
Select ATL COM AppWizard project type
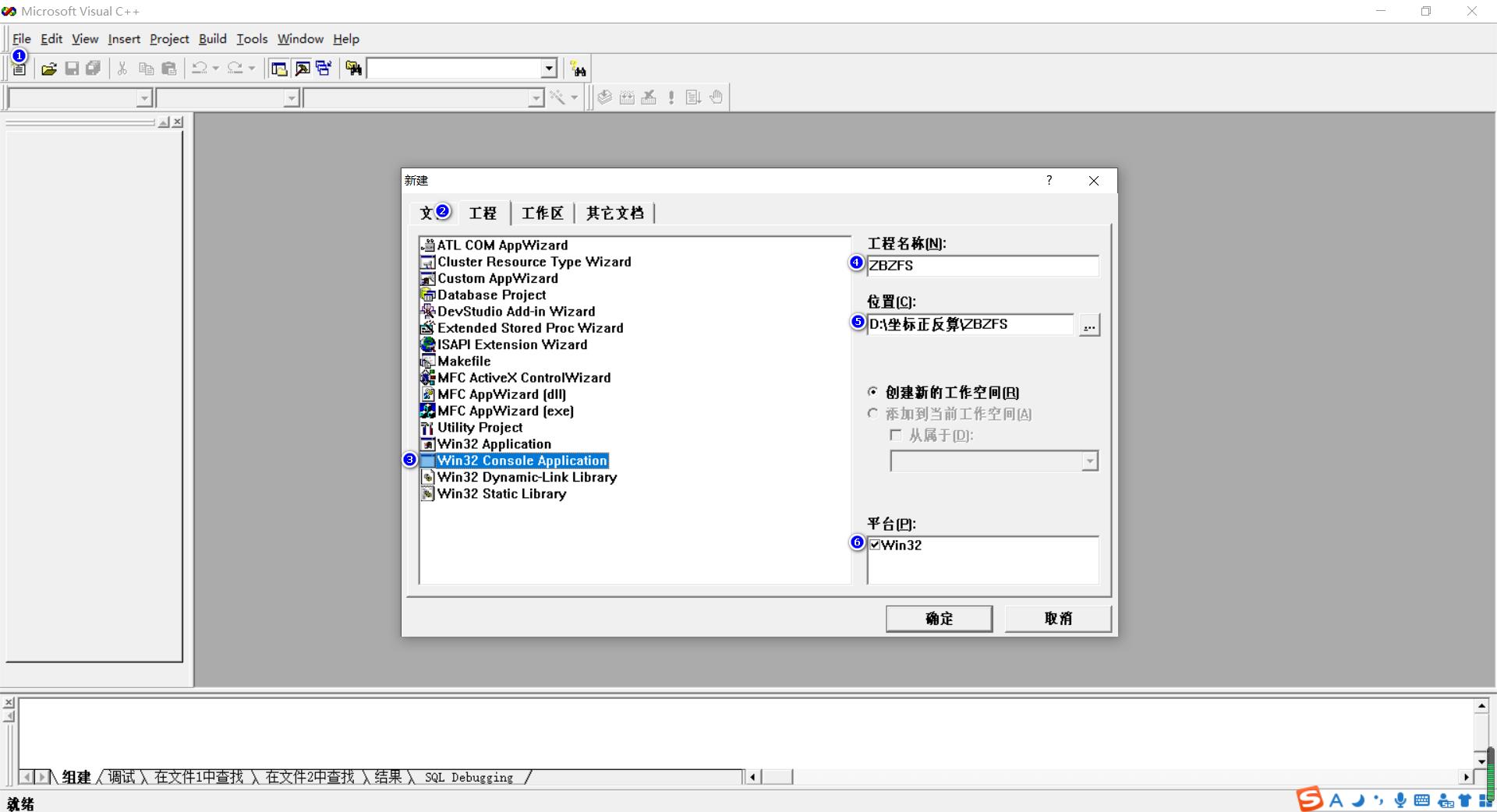coord(494,245)
